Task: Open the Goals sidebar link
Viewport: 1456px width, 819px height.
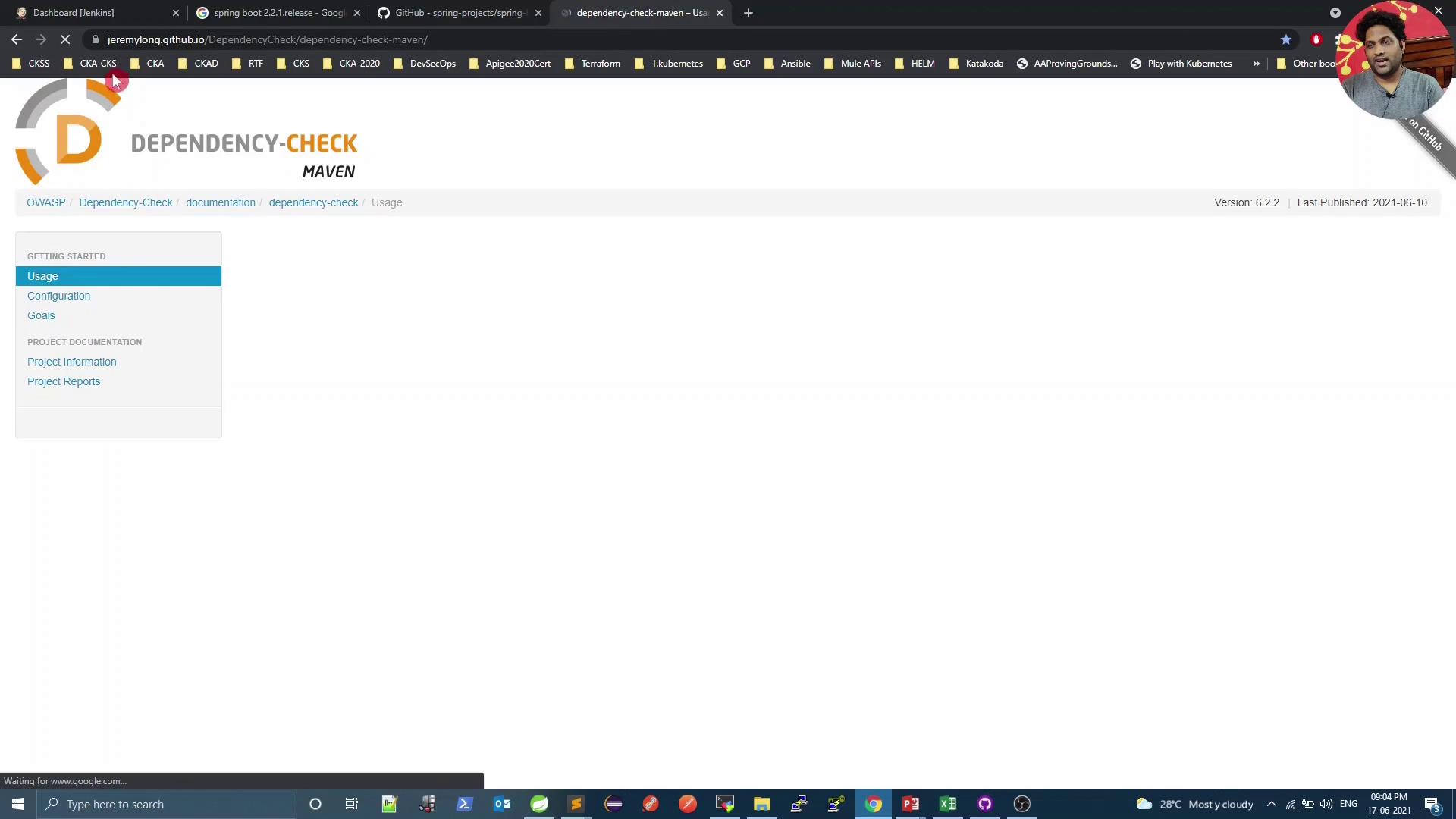Action: [41, 315]
